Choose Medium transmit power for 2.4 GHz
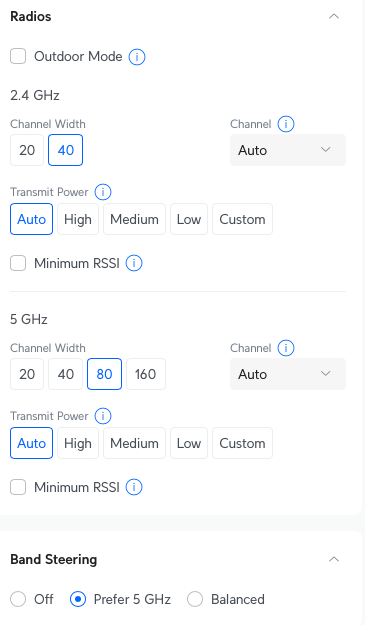This screenshot has width=365, height=625. point(134,219)
